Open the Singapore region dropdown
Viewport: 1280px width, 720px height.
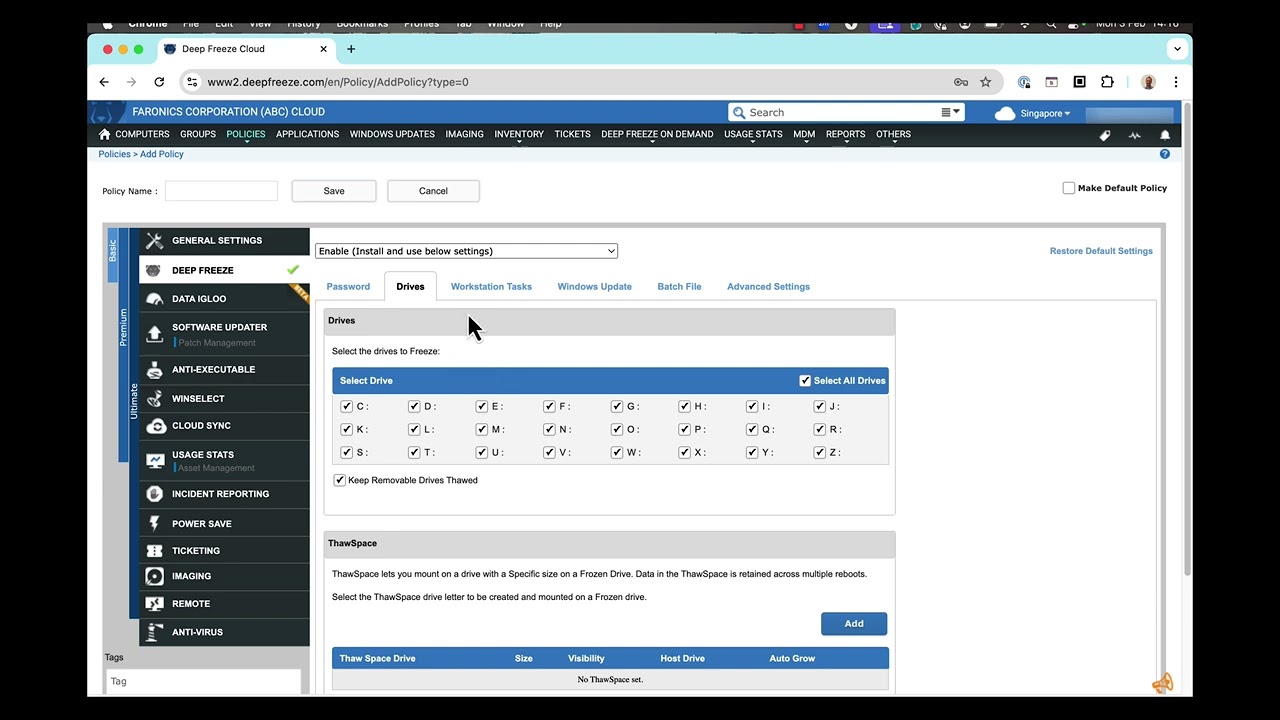(1045, 113)
